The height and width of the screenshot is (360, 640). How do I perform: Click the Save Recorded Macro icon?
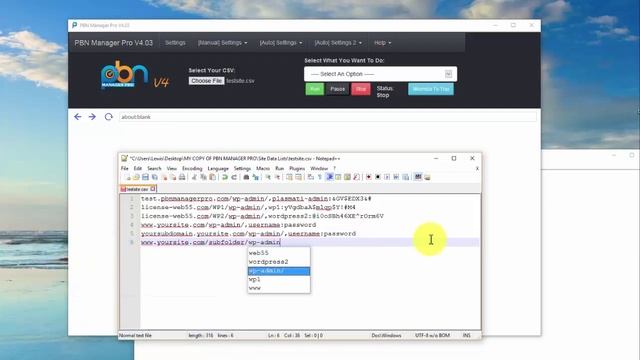tap(406, 177)
